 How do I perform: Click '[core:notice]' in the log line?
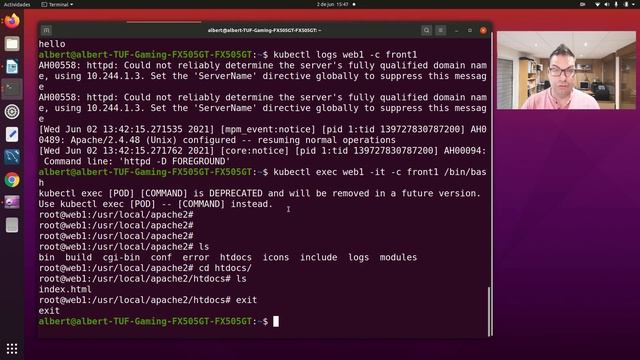[x=255, y=151]
